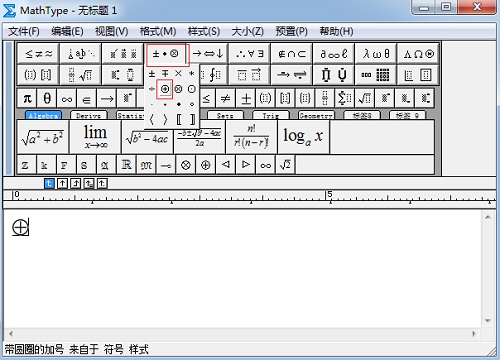This screenshot has width=500, height=360.
Task: Insert the not-equal sign from the small bar
Action: 226,98
